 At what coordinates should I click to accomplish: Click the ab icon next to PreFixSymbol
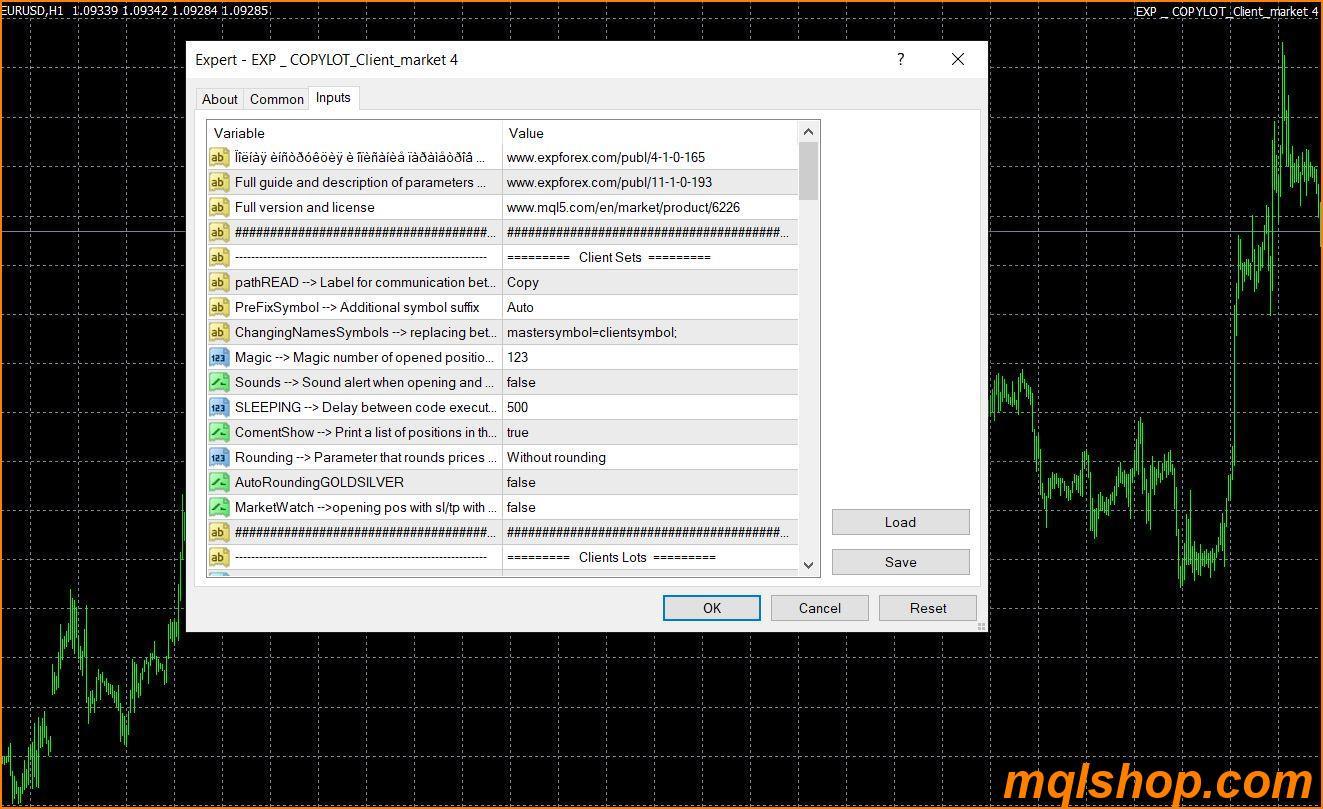218,307
